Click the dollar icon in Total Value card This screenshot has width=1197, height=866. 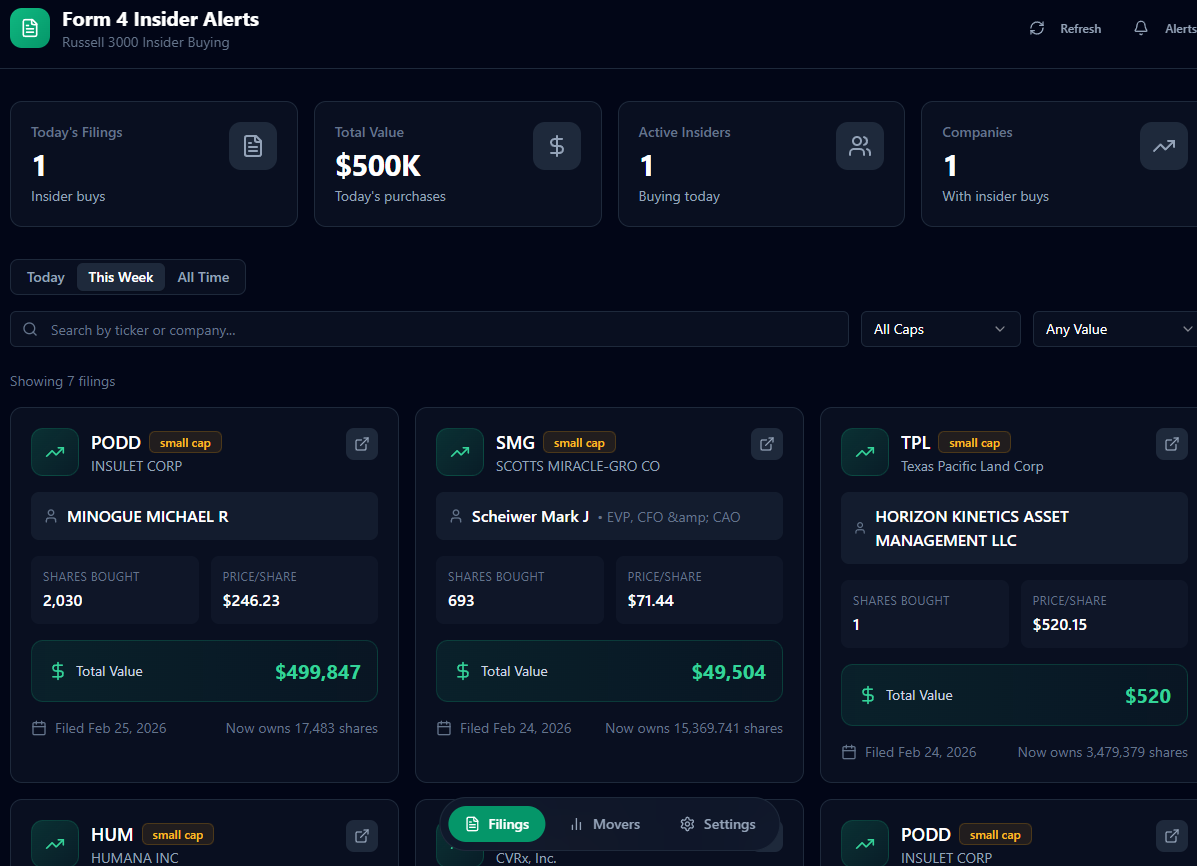tap(557, 146)
